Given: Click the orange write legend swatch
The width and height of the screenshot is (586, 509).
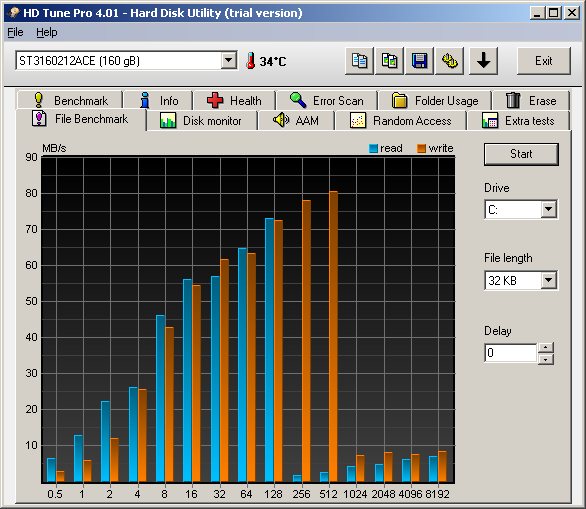Looking at the screenshot, I should pyautogui.click(x=421, y=148).
